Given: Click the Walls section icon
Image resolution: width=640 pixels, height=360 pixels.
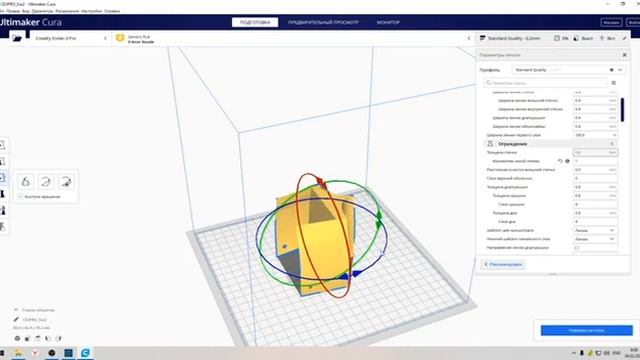Looking at the screenshot, I should coord(490,144).
